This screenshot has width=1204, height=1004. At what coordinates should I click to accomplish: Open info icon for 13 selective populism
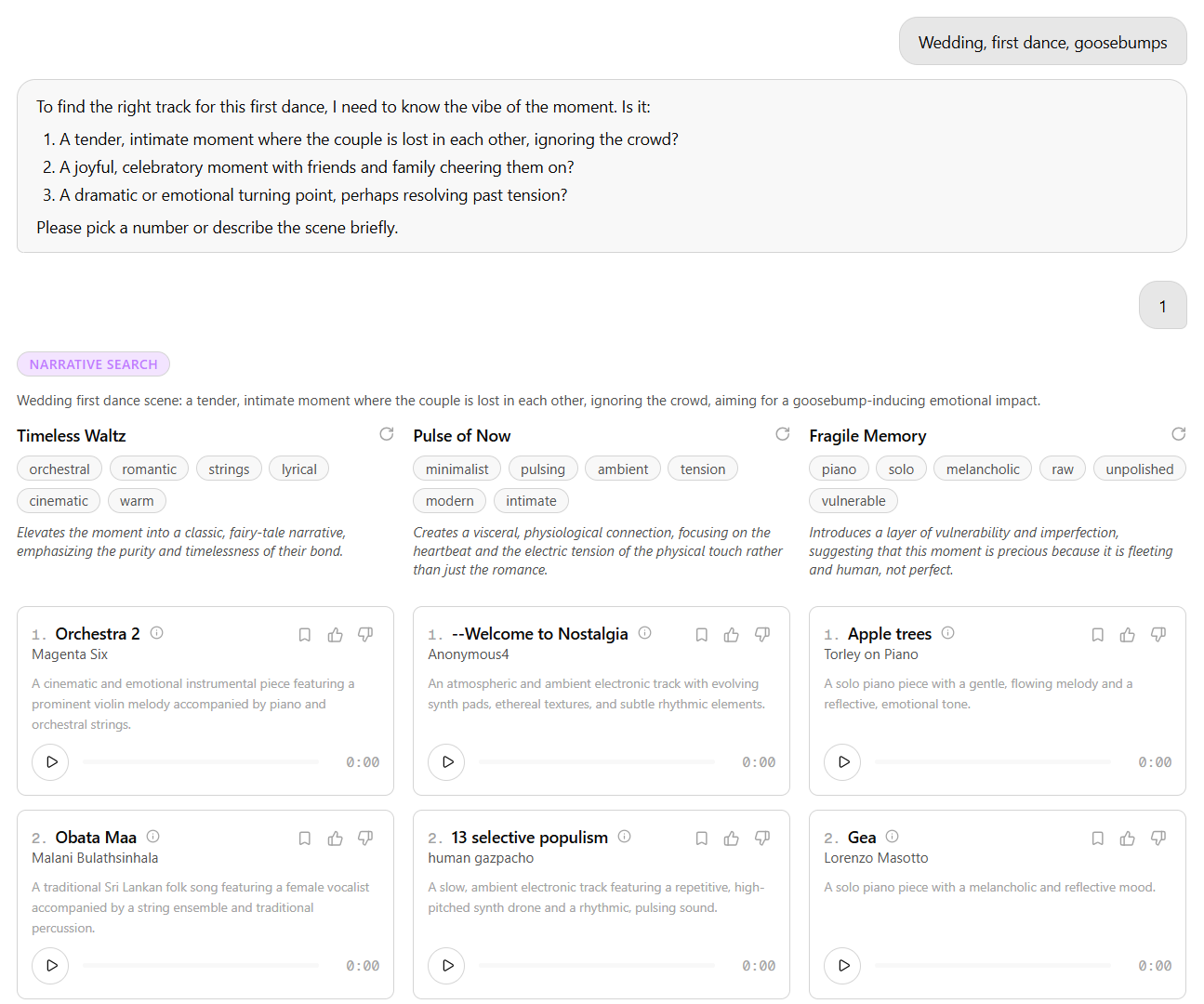tap(625, 837)
